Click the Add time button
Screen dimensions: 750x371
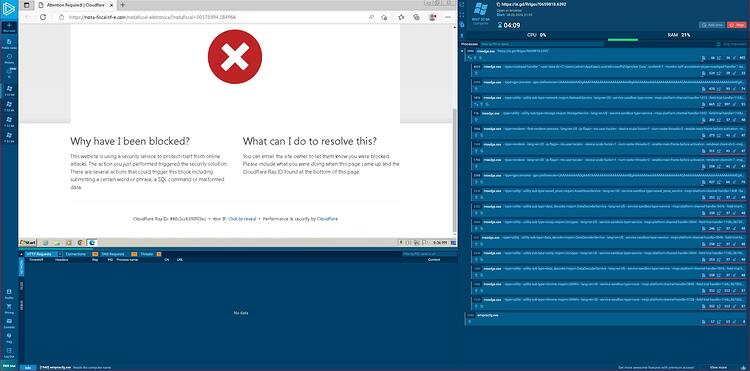(x=712, y=25)
